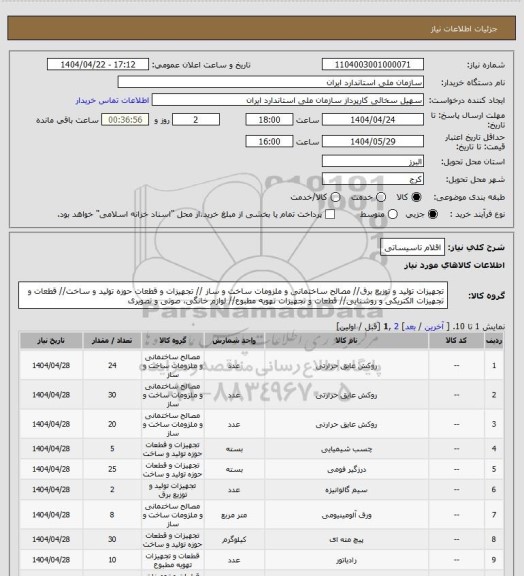Click روکش عایق حرارتی in row 3
Screen dimensions: 524x576
[346, 425]
